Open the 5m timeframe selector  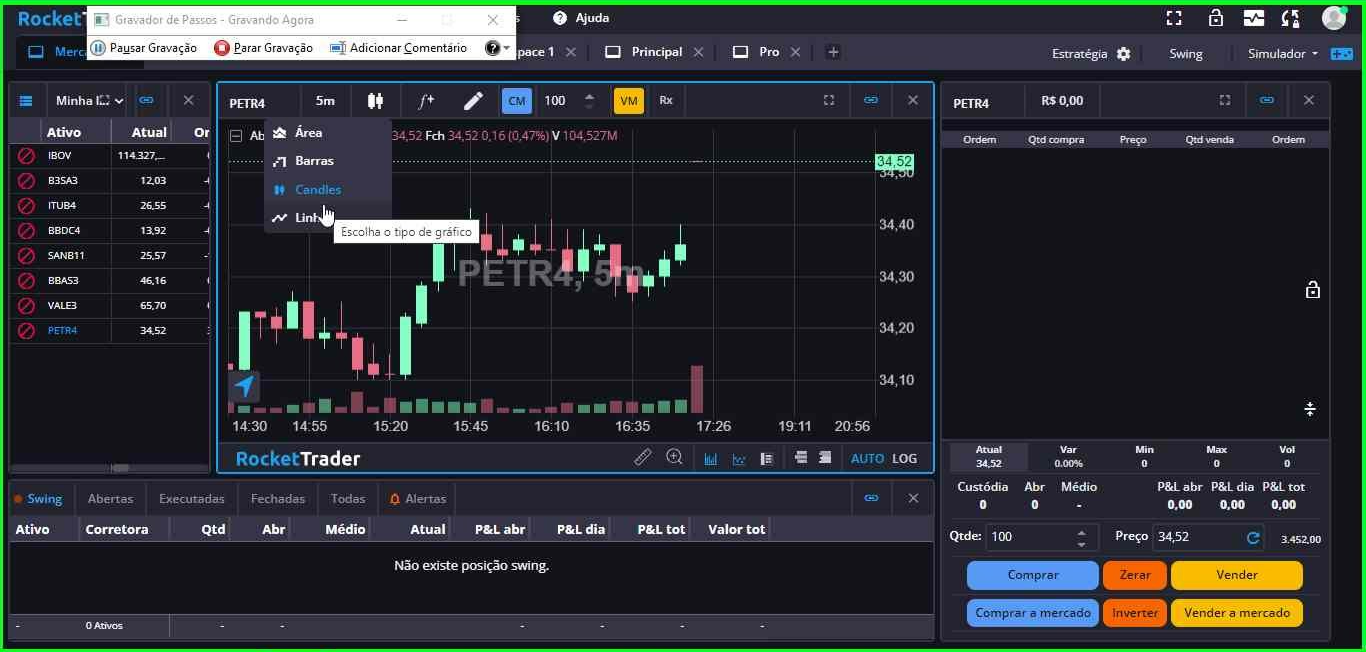[x=325, y=101]
